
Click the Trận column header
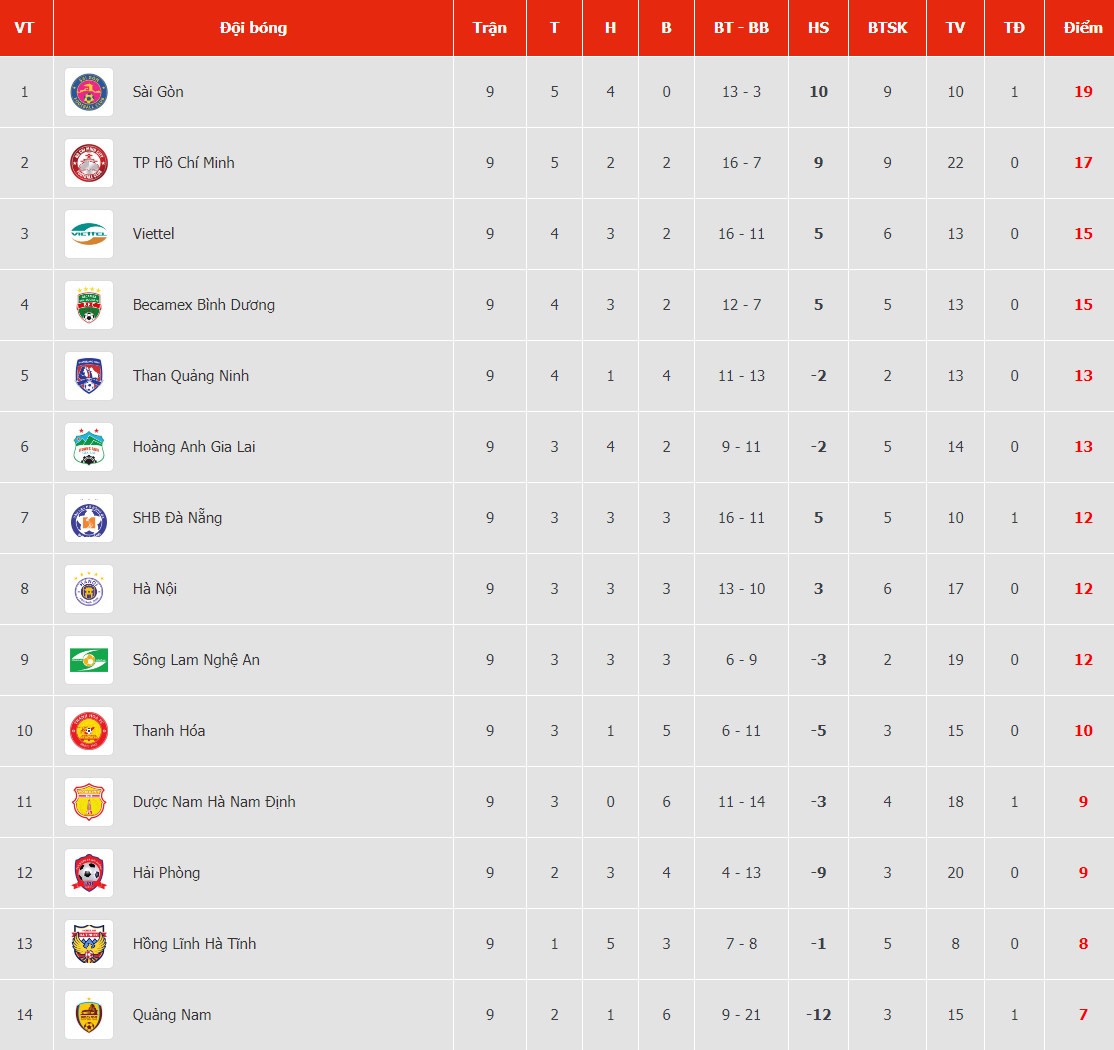[490, 28]
